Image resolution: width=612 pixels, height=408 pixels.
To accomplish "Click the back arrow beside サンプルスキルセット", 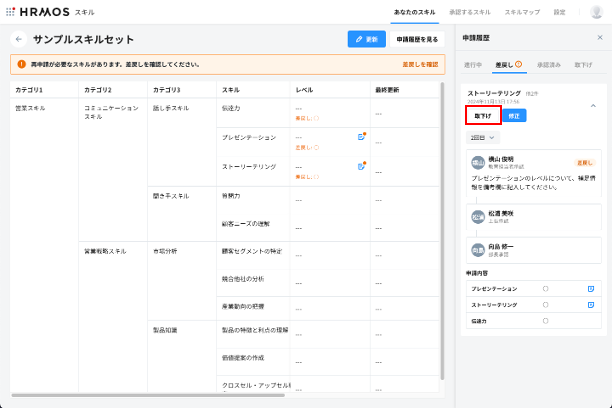I will coord(18,39).
